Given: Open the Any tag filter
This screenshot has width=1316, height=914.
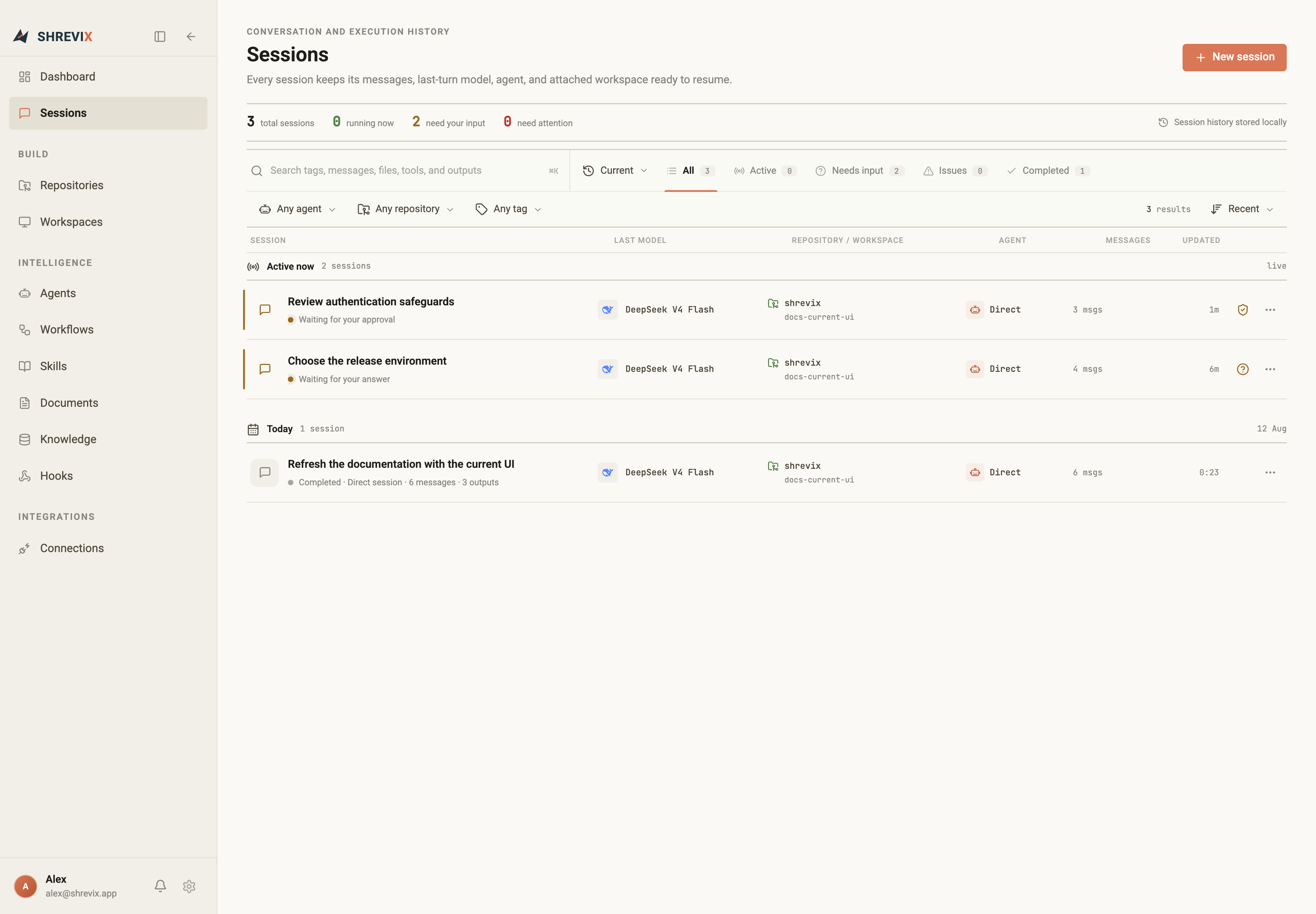Looking at the screenshot, I should (x=509, y=209).
